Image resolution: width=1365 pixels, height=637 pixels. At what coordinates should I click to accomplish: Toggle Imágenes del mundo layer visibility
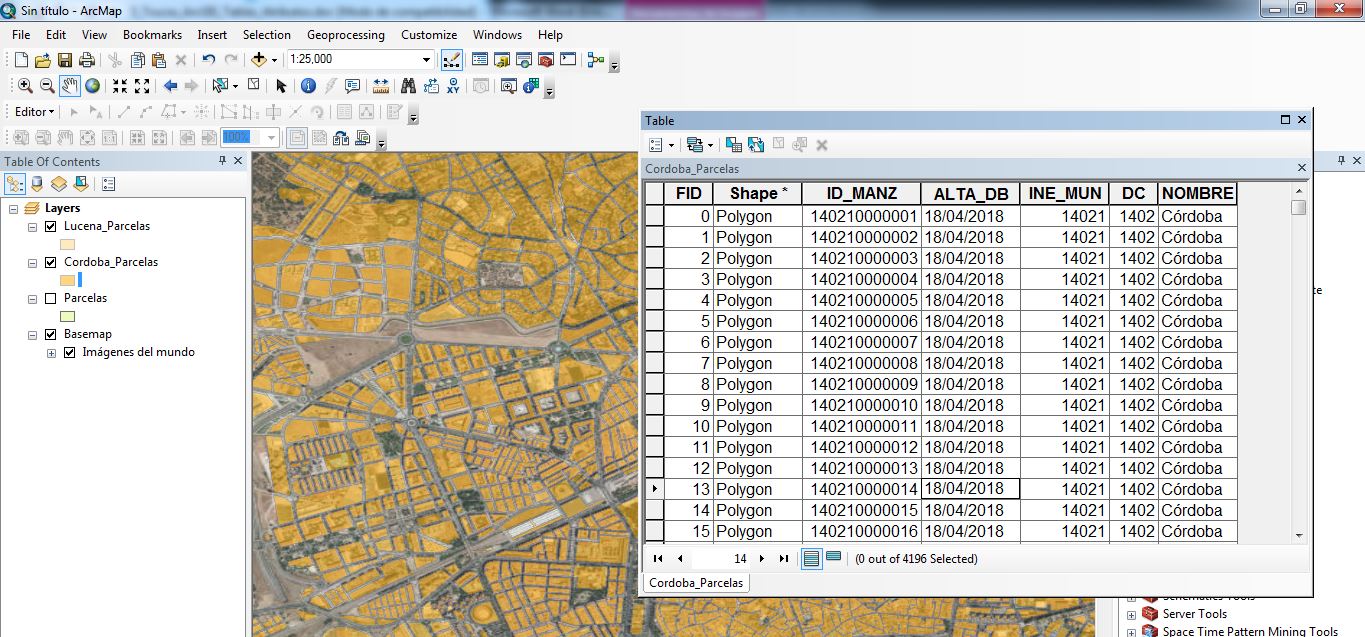pyautogui.click(x=69, y=352)
